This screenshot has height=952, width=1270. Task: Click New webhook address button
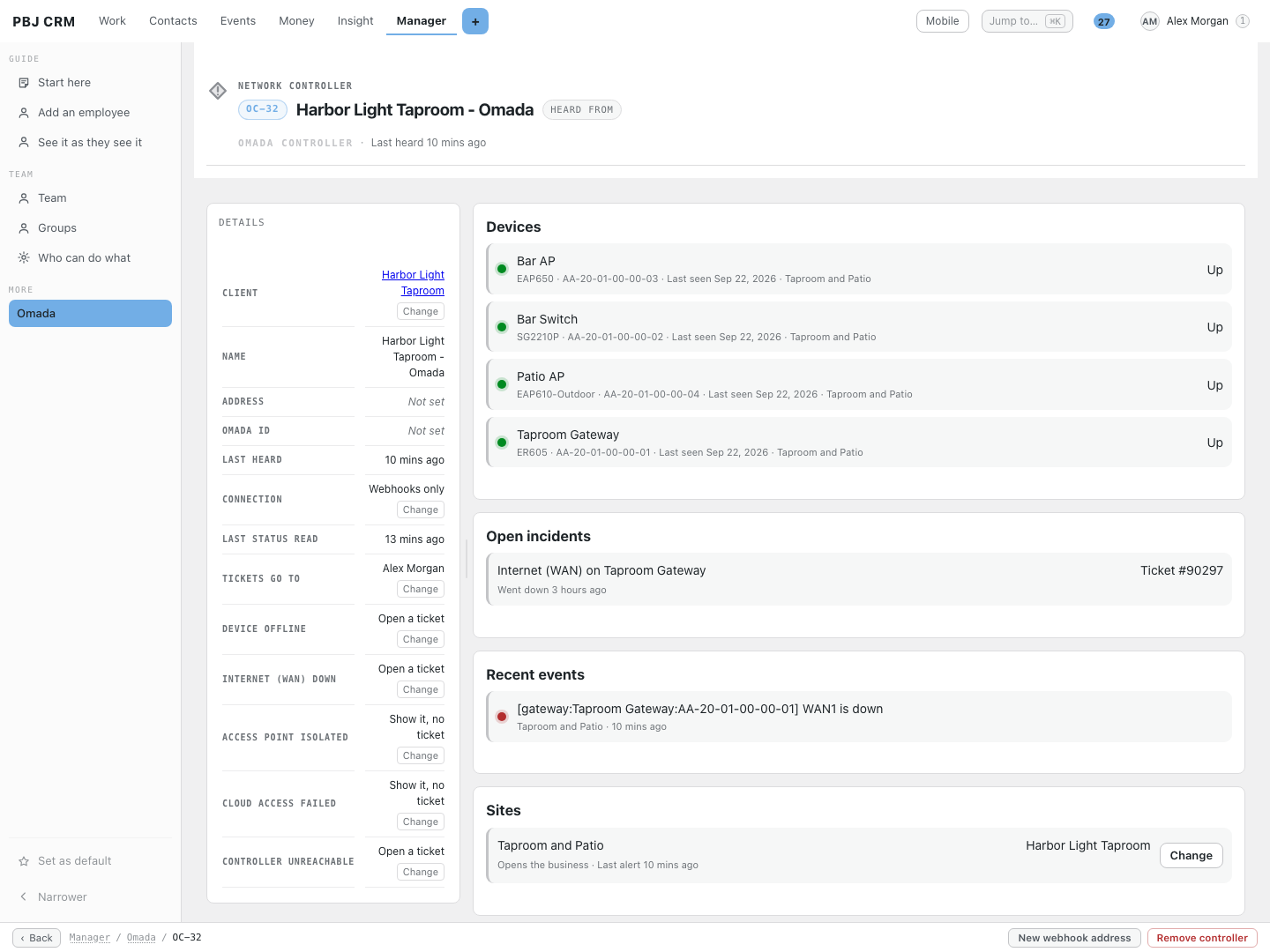point(1074,938)
